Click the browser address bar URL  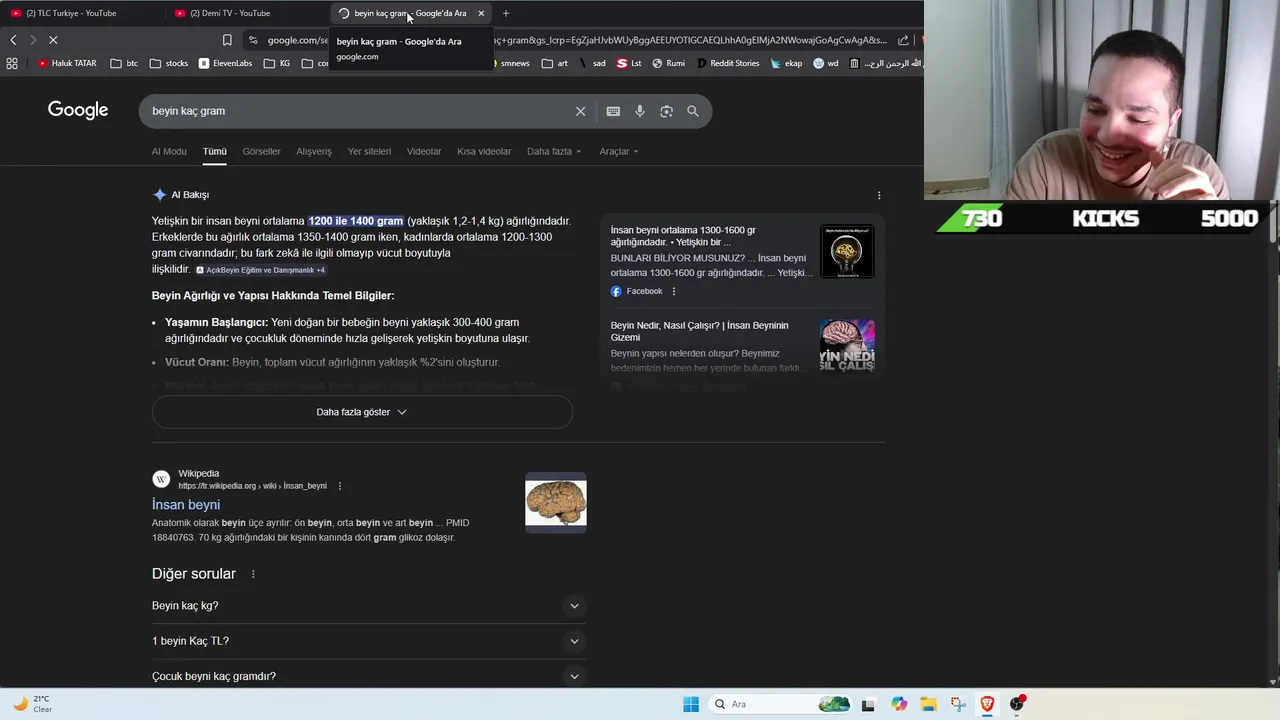pos(575,40)
